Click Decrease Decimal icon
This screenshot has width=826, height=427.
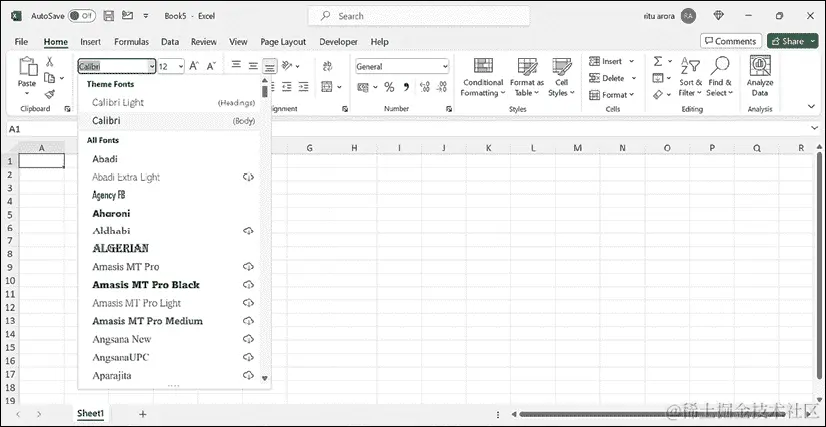click(442, 87)
